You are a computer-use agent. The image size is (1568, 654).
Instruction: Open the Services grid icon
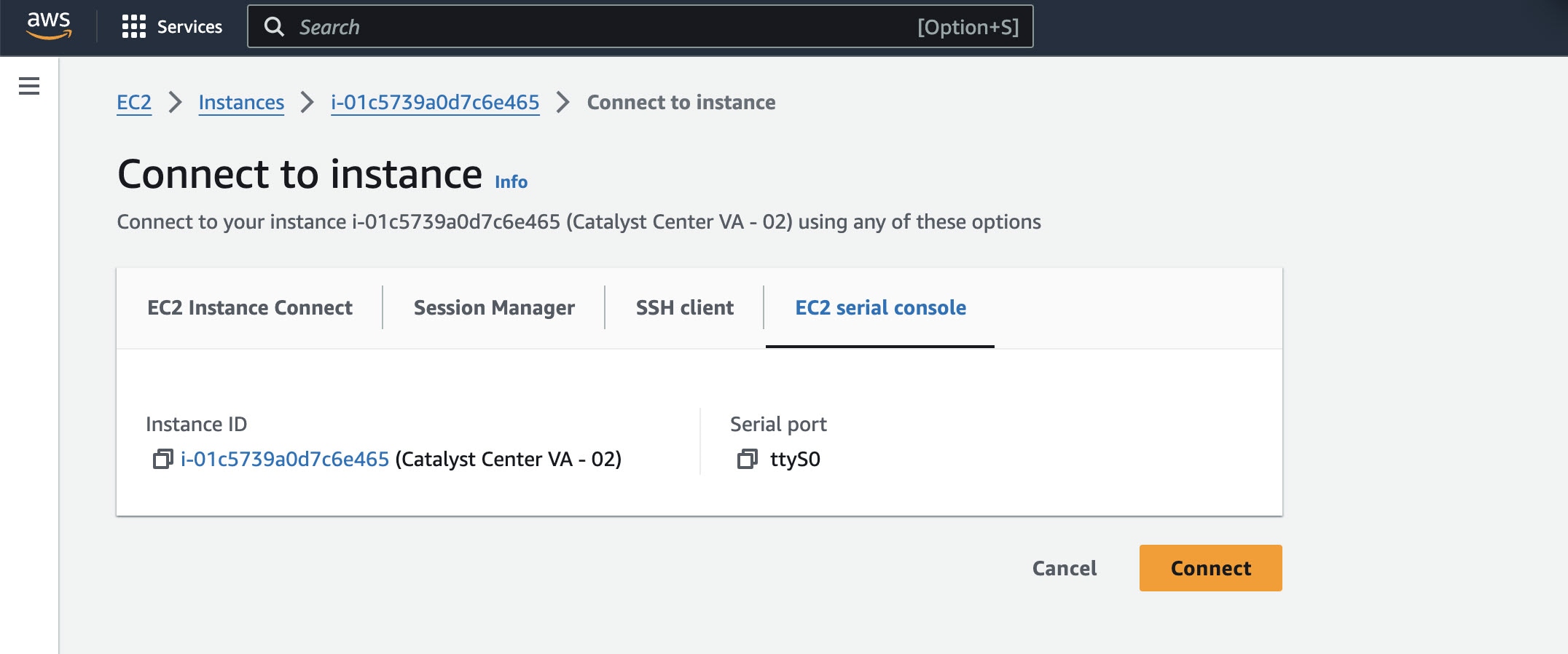(x=134, y=27)
